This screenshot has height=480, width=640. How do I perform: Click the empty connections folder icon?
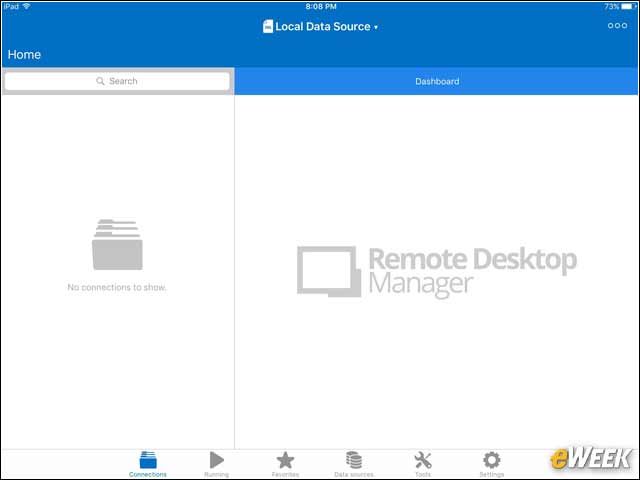coord(117,244)
